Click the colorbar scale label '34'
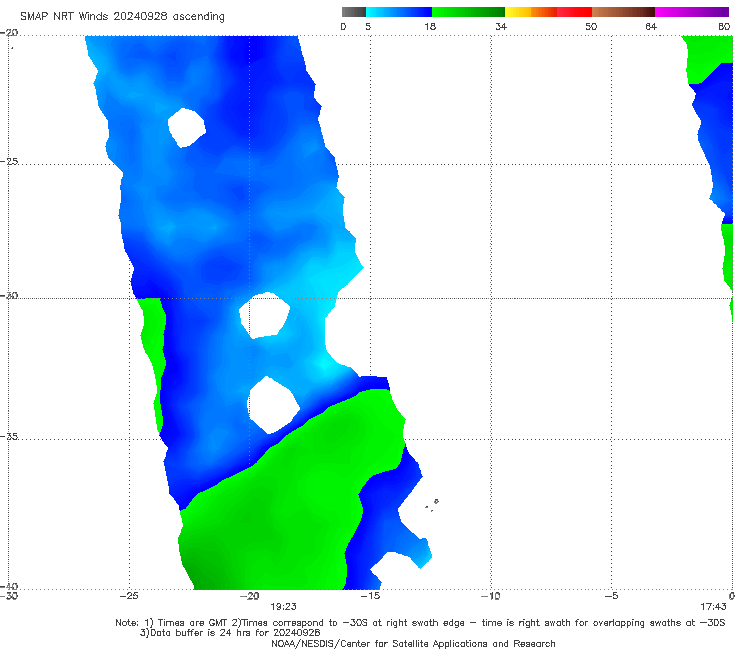The height and width of the screenshot is (650, 740). pyautogui.click(x=501, y=27)
